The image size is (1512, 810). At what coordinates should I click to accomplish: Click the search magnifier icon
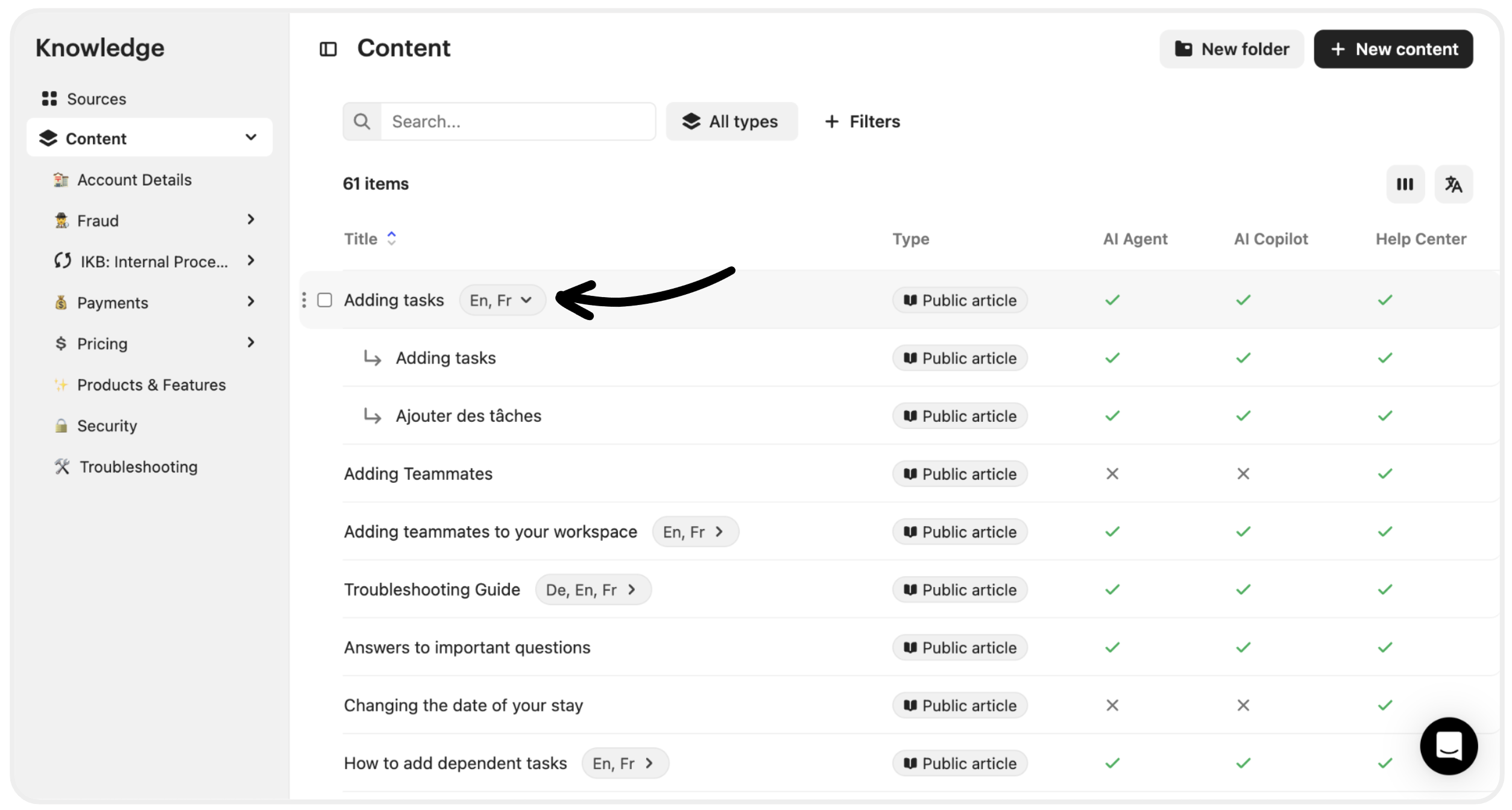tap(362, 122)
